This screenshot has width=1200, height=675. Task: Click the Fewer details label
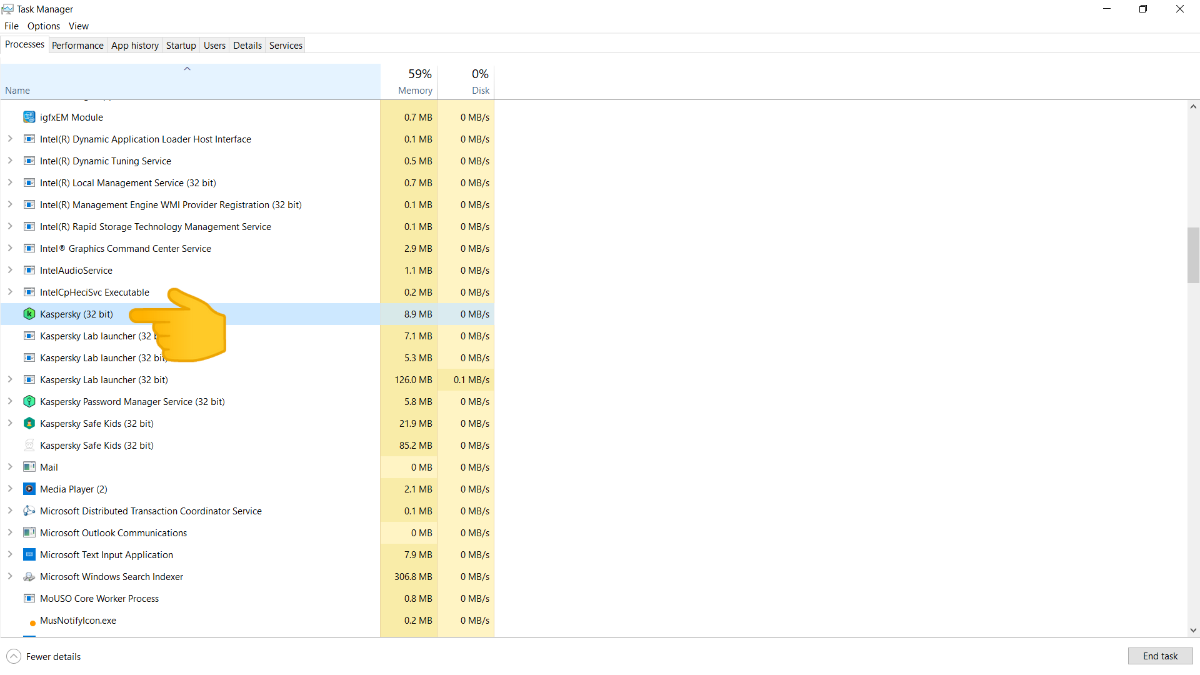53,657
